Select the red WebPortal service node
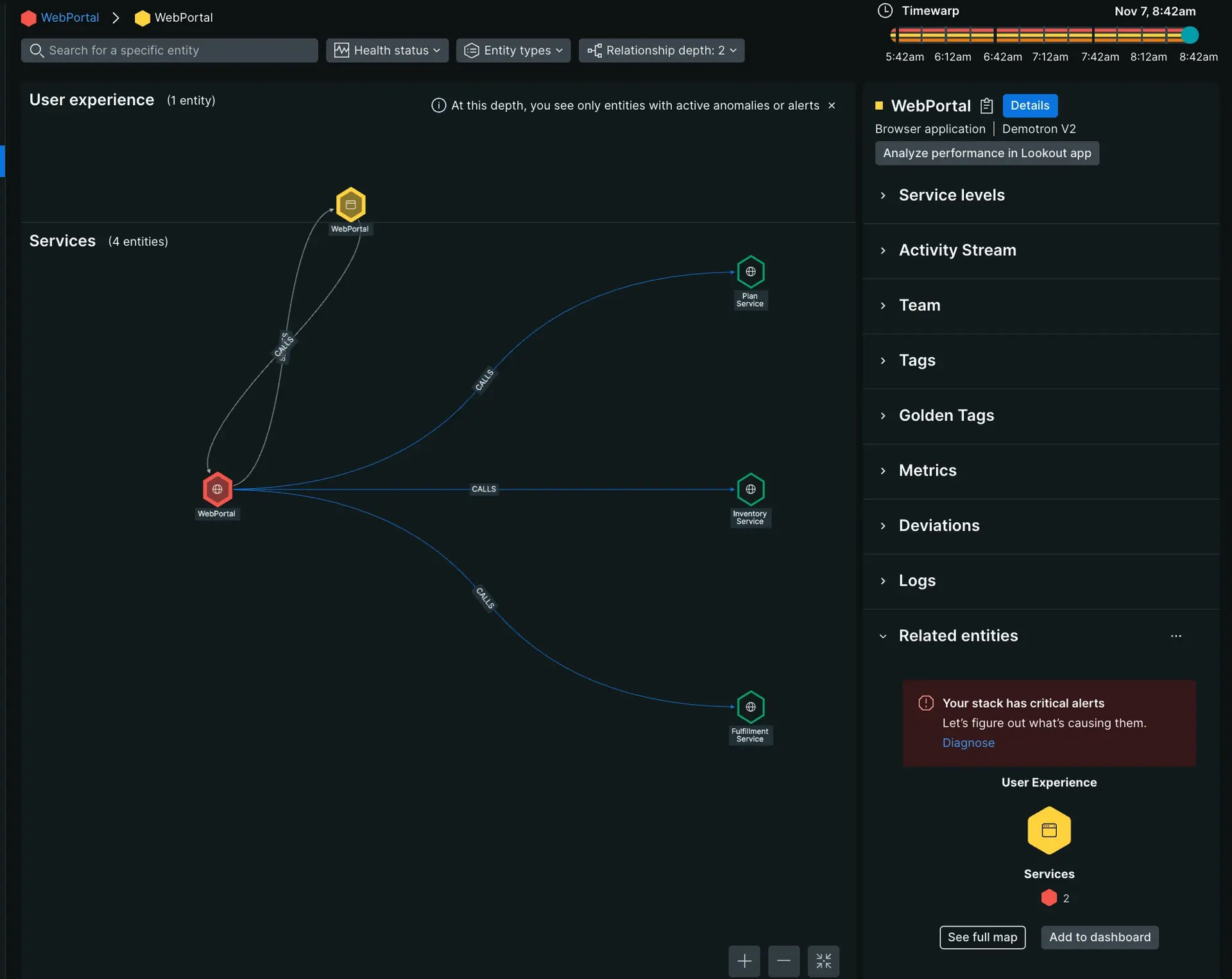 pyautogui.click(x=218, y=489)
